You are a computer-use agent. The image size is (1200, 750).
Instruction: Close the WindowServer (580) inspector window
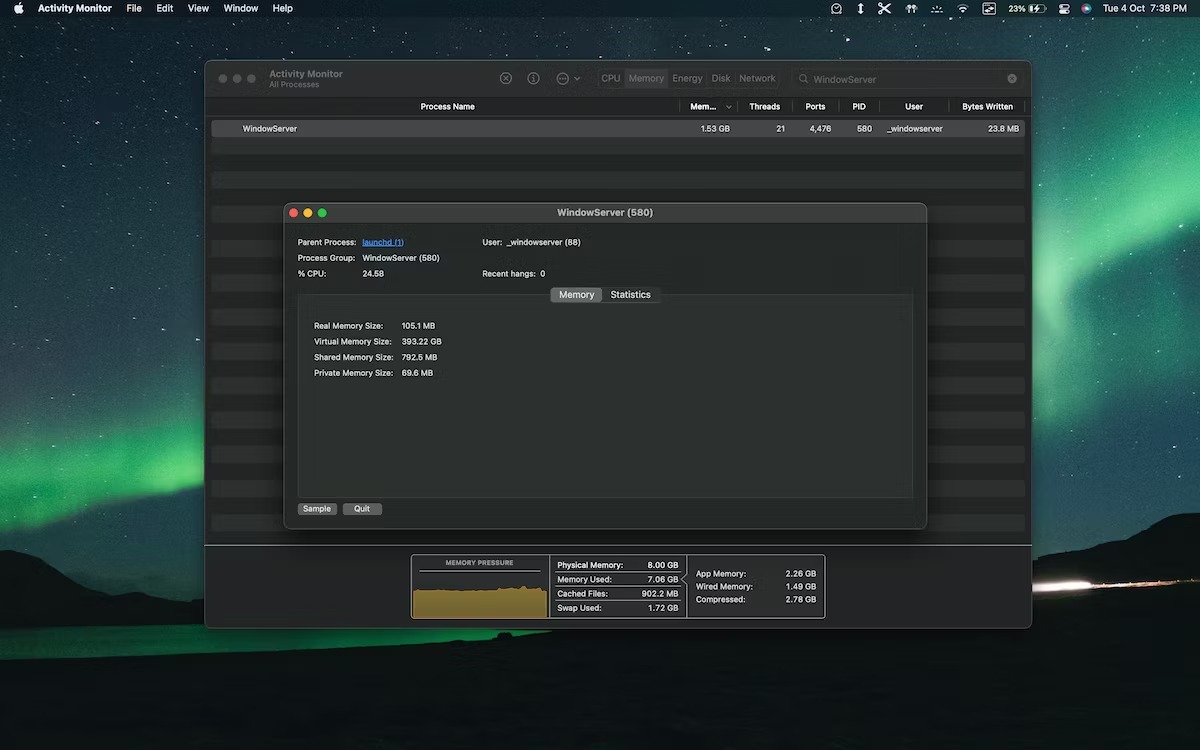click(x=294, y=213)
